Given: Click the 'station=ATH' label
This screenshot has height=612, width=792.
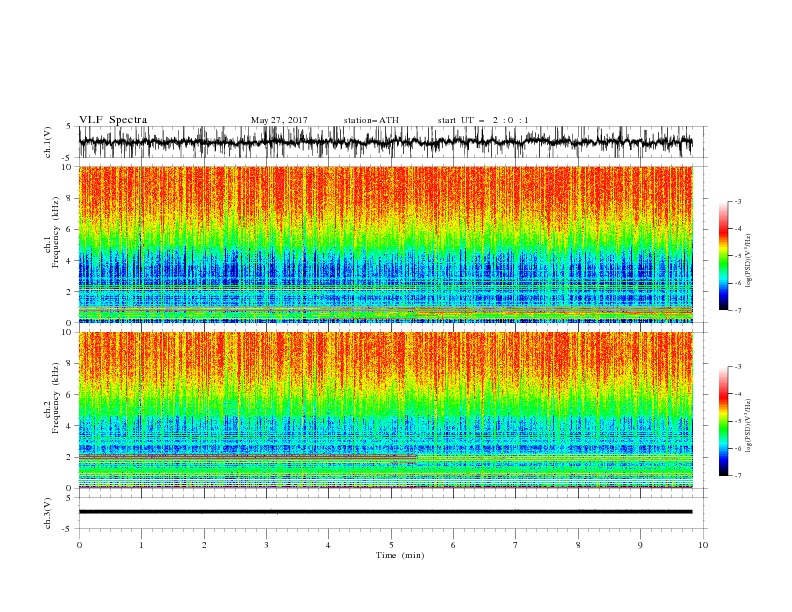Looking at the screenshot, I should click(371, 120).
